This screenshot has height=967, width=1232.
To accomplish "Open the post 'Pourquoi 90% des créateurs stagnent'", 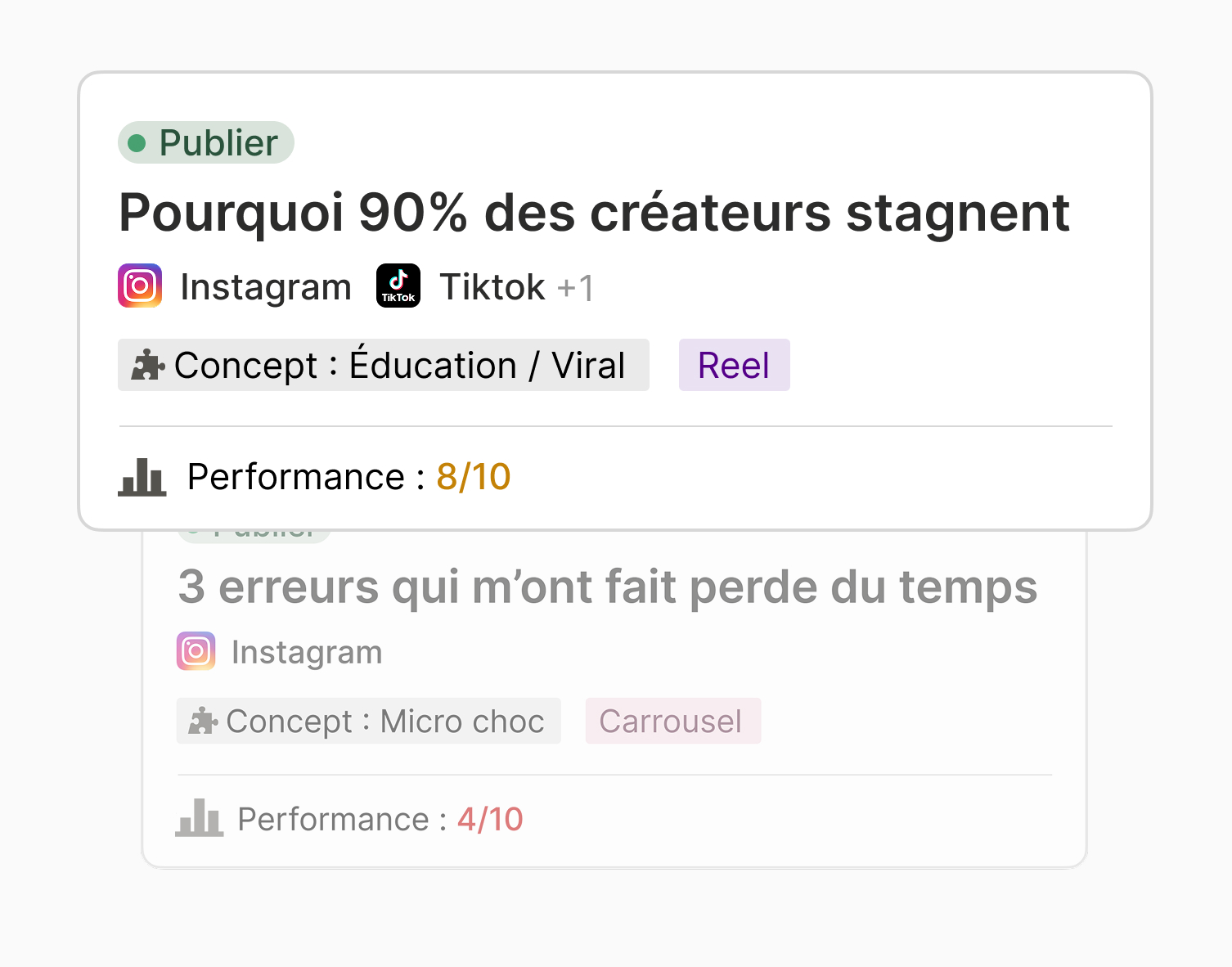I will pos(595,213).
